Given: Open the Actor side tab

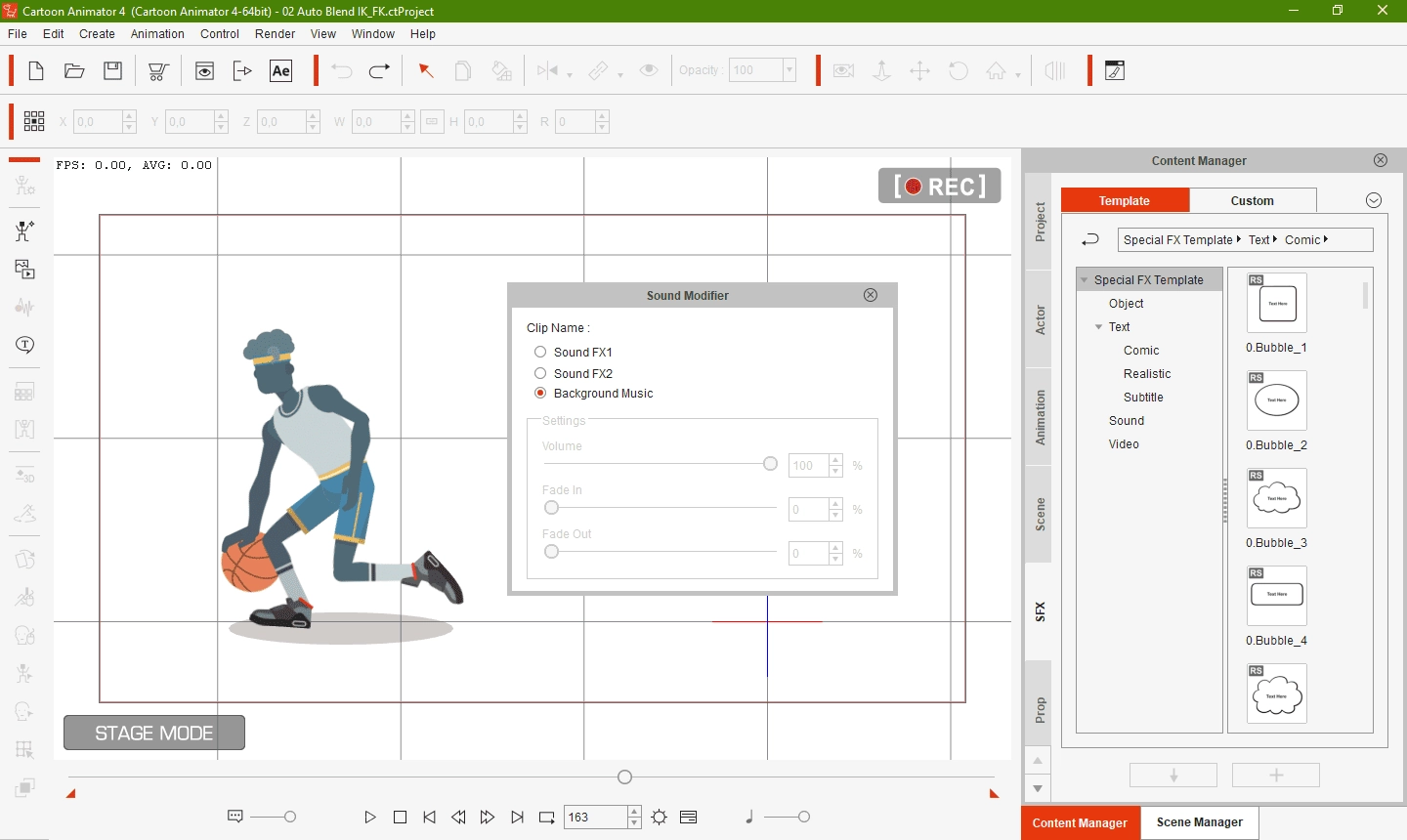Looking at the screenshot, I should click(1040, 319).
